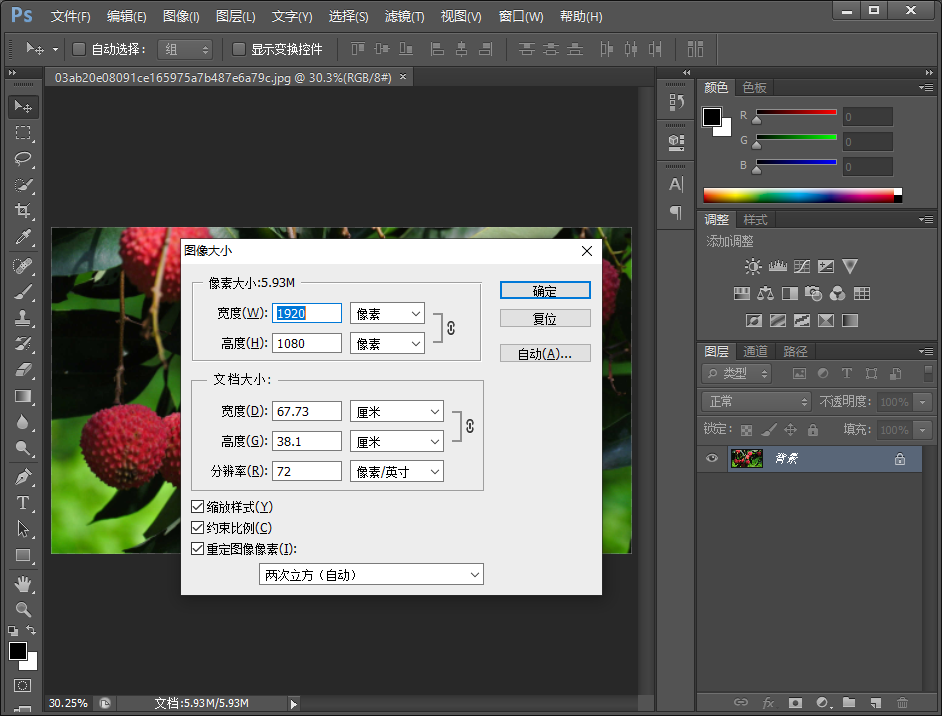Click the Brightness/Contrast adjustment icon
The height and width of the screenshot is (716, 942).
[753, 267]
